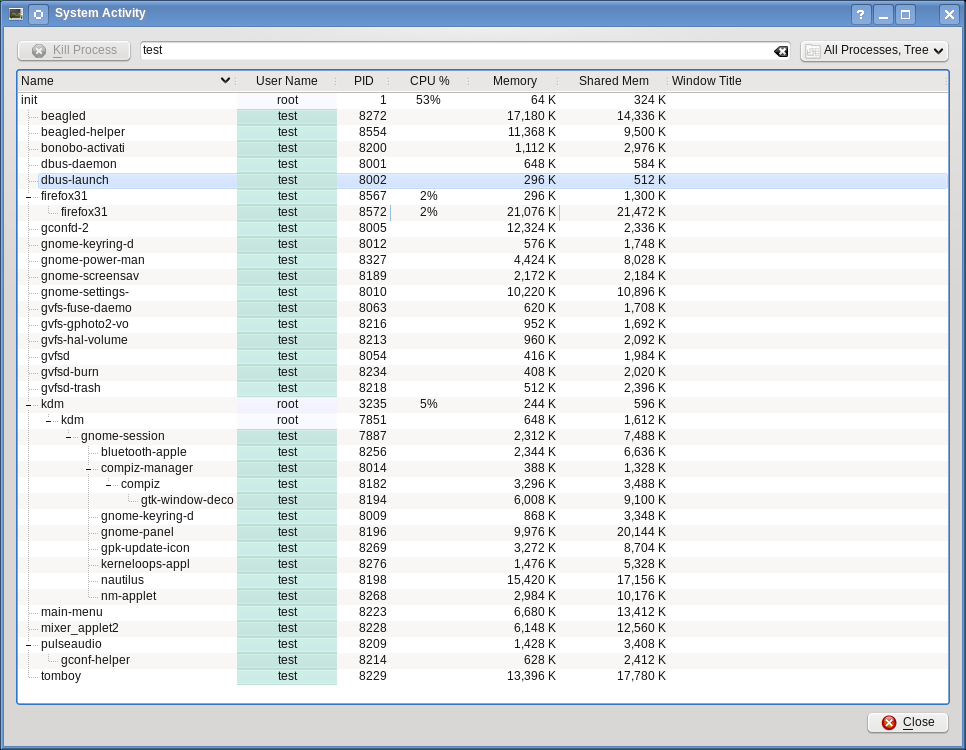The image size is (966, 750).
Task: Collapse the compiz-manager tree node
Action: (x=89, y=469)
